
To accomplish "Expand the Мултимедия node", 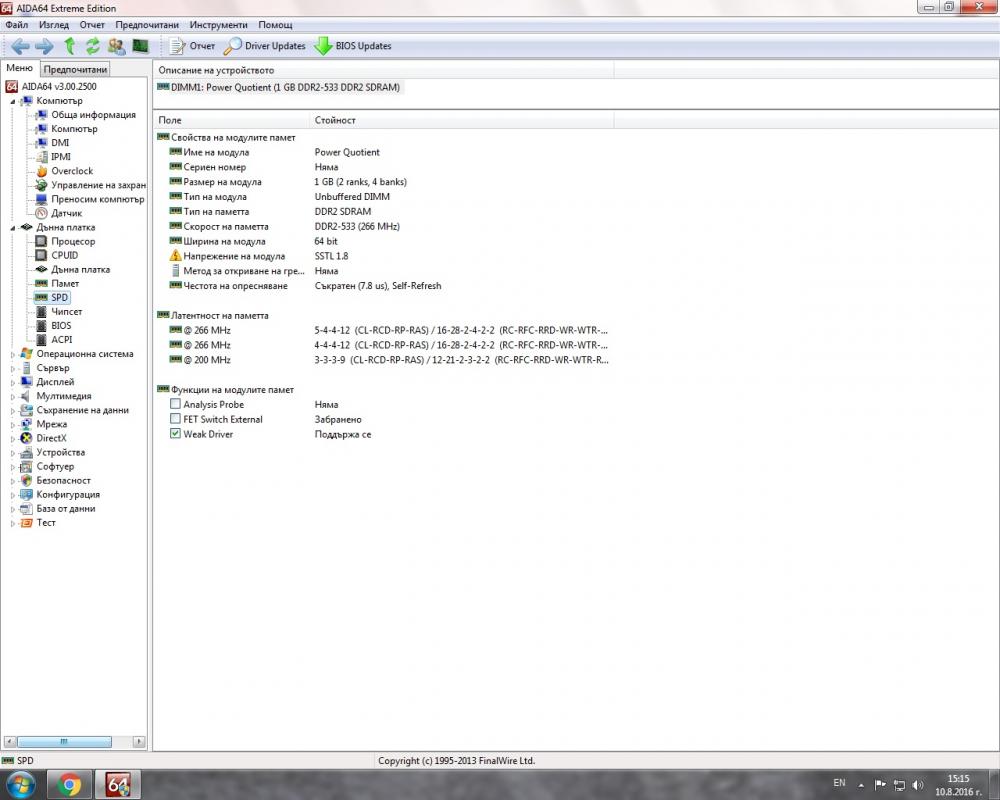I will click(x=12, y=396).
